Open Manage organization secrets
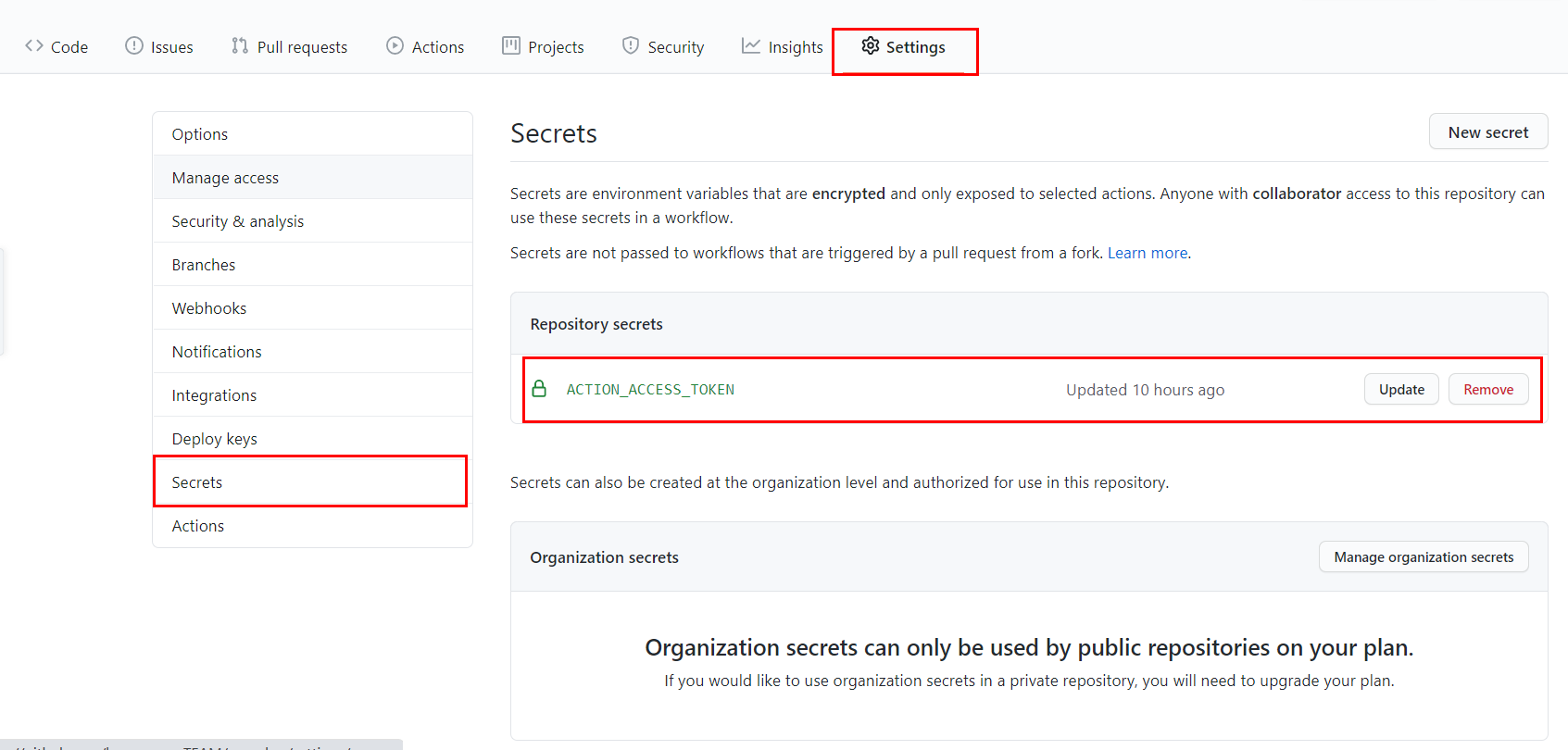1568x750 pixels. [1423, 557]
